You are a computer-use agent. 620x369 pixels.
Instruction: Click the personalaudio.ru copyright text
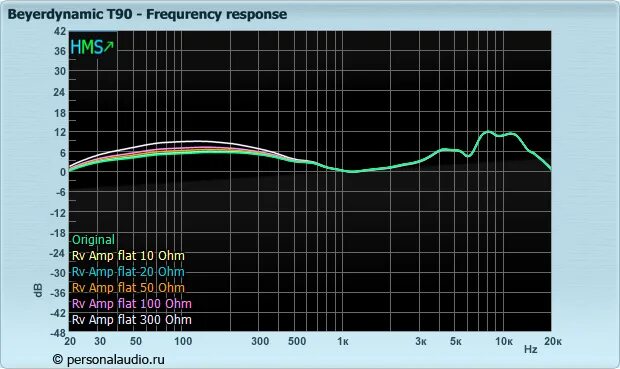click(109, 360)
